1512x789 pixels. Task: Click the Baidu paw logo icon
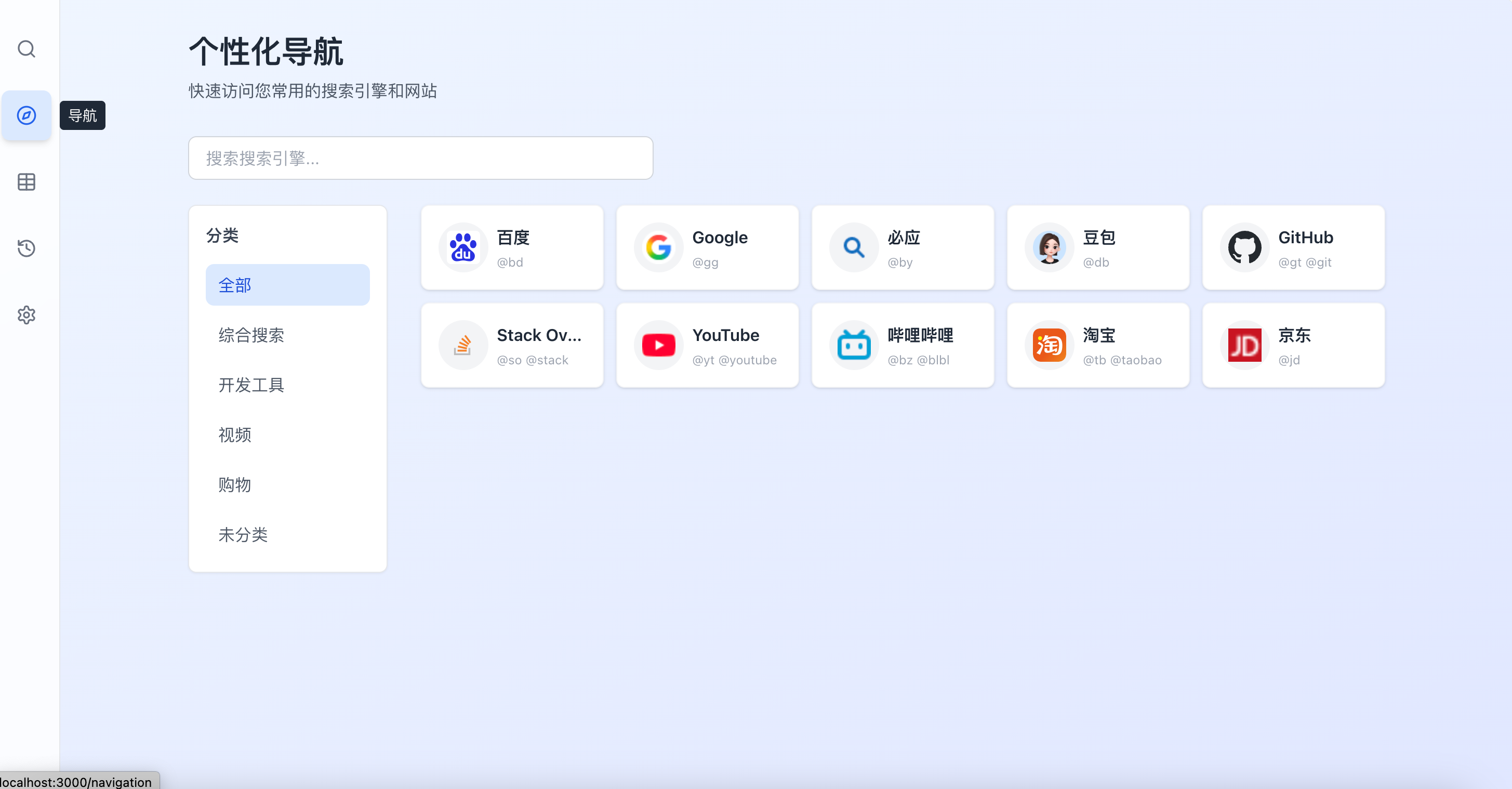click(463, 247)
